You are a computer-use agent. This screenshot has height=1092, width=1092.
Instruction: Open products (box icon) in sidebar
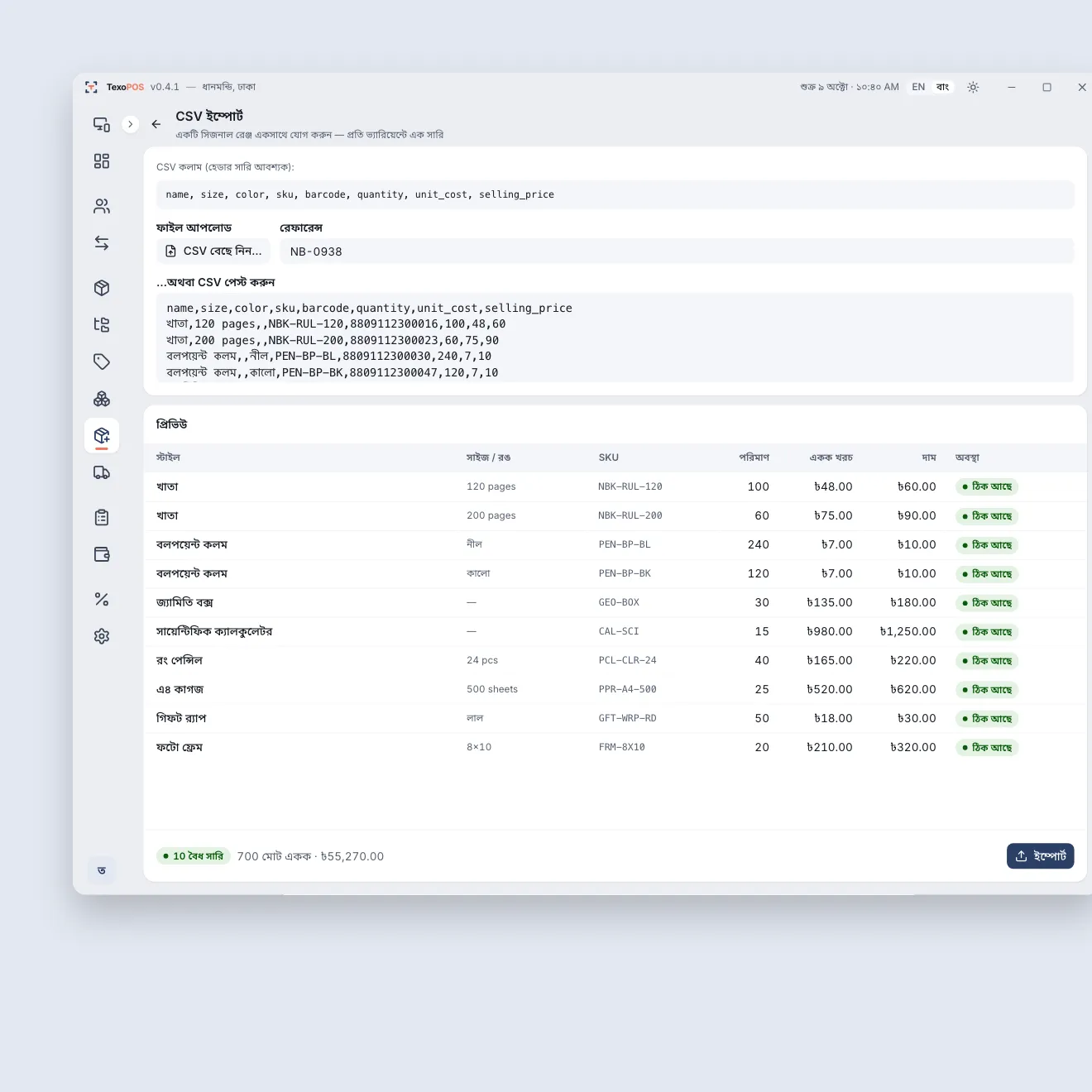click(x=102, y=288)
